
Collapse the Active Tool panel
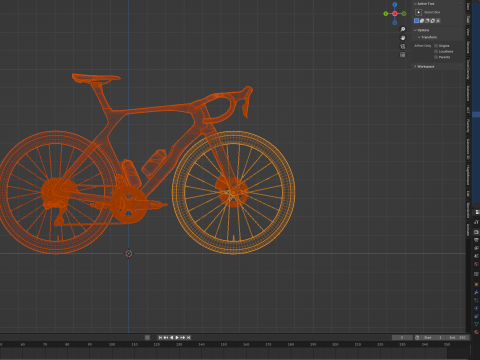pyautogui.click(x=415, y=4)
